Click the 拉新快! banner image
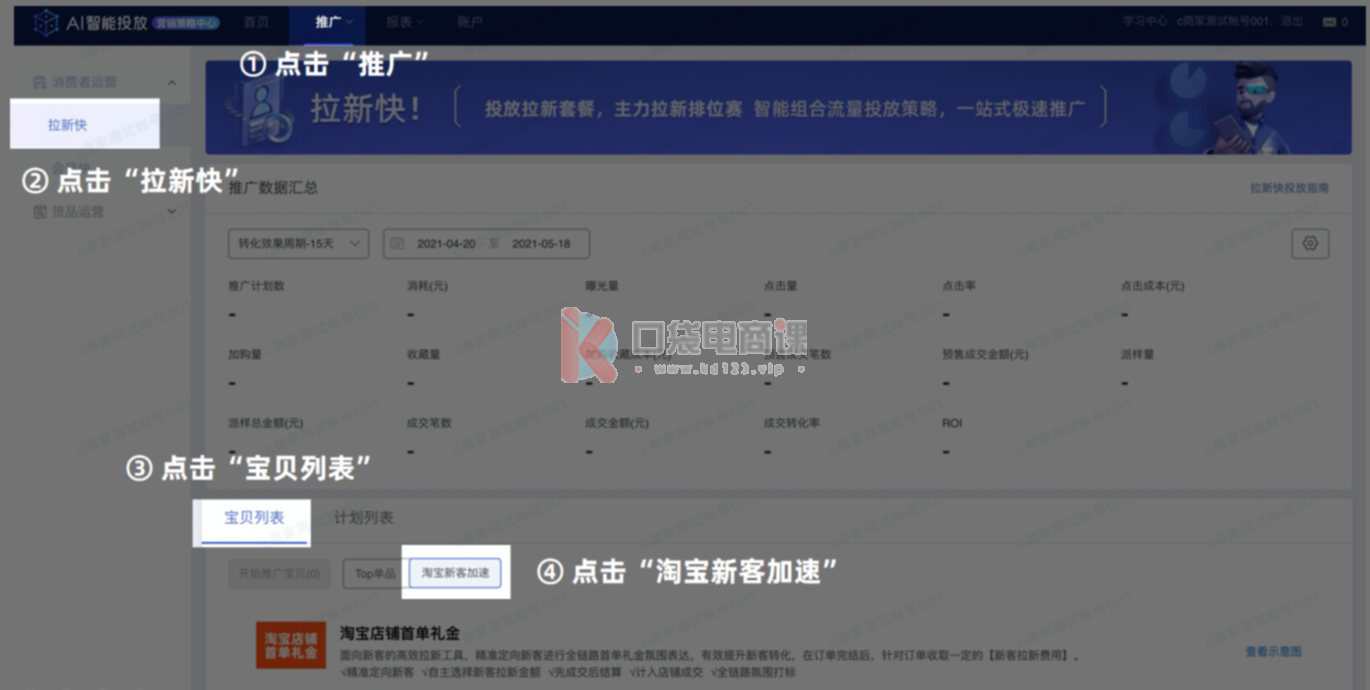 pyautogui.click(x=779, y=106)
